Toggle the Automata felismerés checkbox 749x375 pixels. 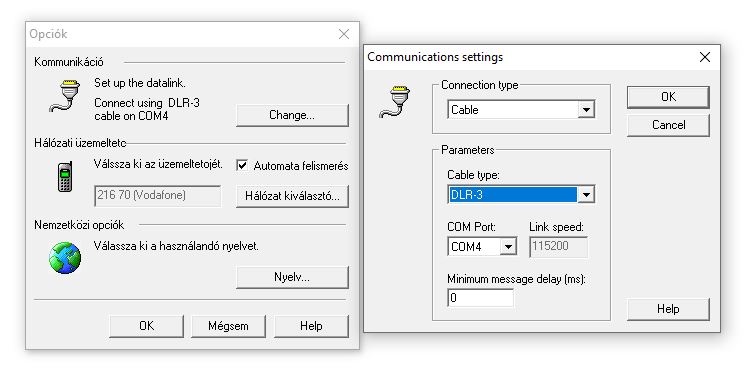242,165
